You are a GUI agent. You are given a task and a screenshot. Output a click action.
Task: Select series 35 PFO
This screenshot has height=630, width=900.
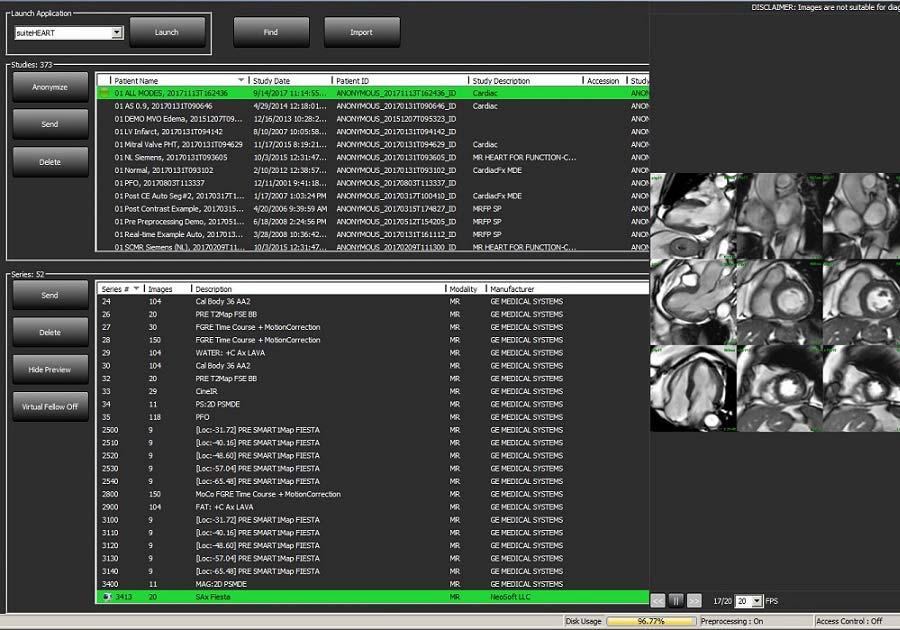(x=373, y=417)
